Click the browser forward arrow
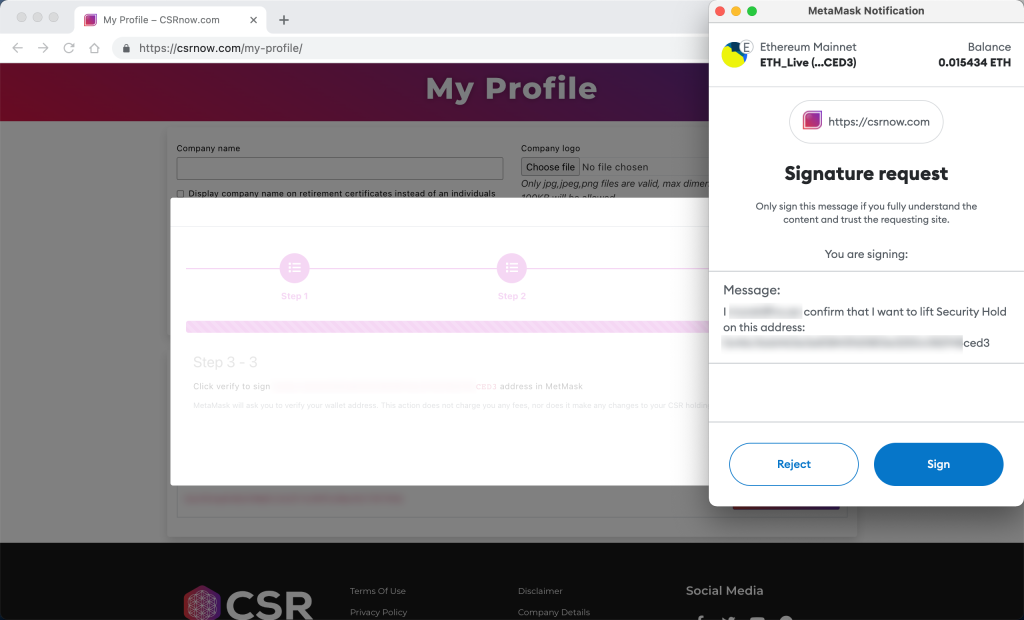The image size is (1024, 620). (43, 48)
